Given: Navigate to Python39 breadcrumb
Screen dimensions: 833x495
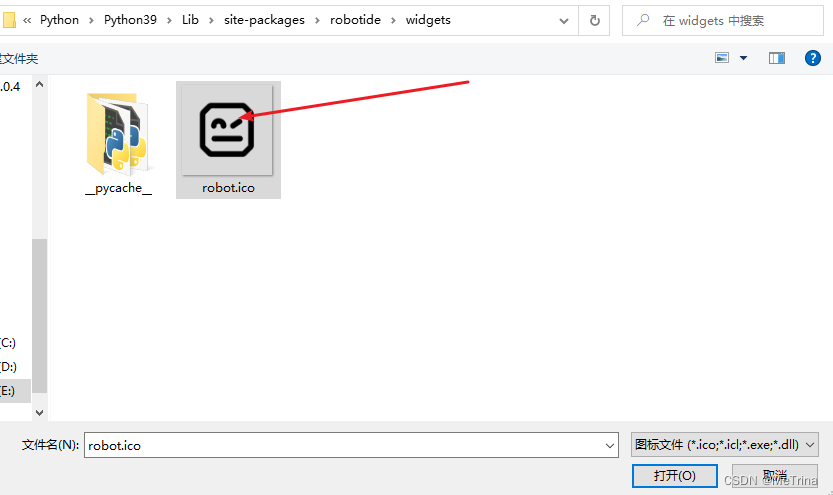Looking at the screenshot, I should [x=130, y=20].
